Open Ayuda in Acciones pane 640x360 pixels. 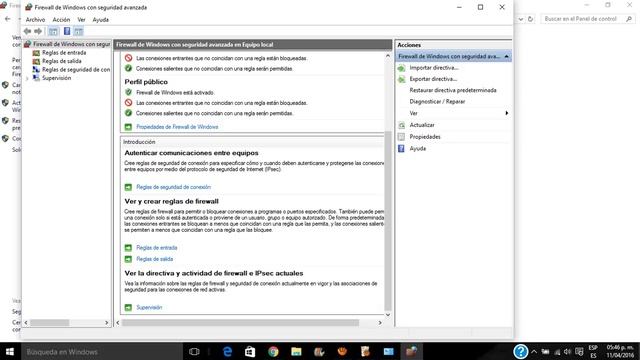click(418, 149)
